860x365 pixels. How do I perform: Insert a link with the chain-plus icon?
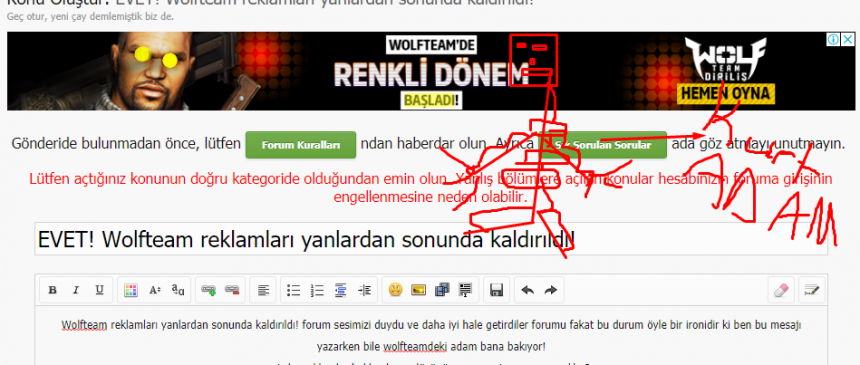click(x=208, y=290)
